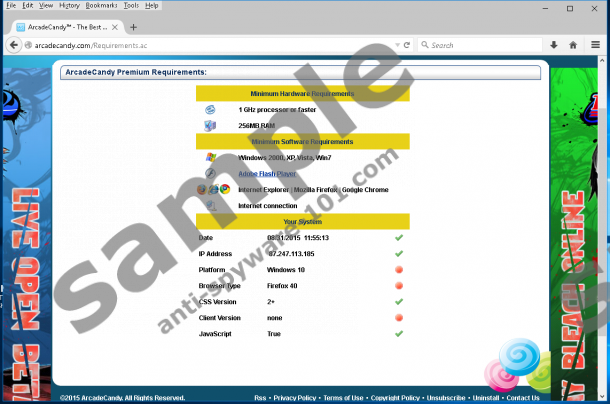Open the Bookmarks menu
This screenshot has width=610, height=404.
point(101,6)
